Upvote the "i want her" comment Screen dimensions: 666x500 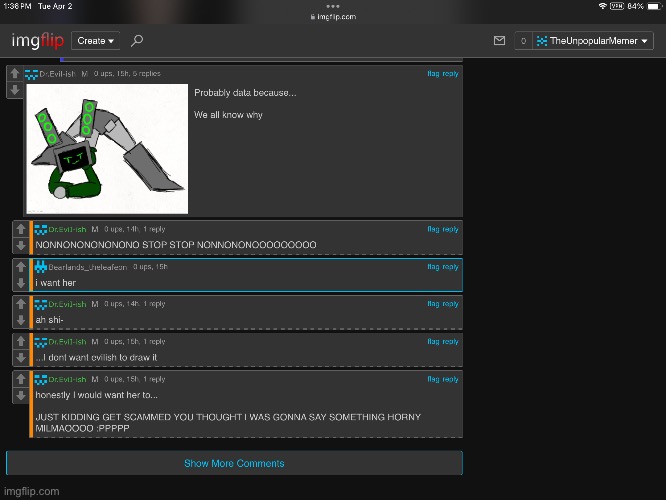click(21, 267)
